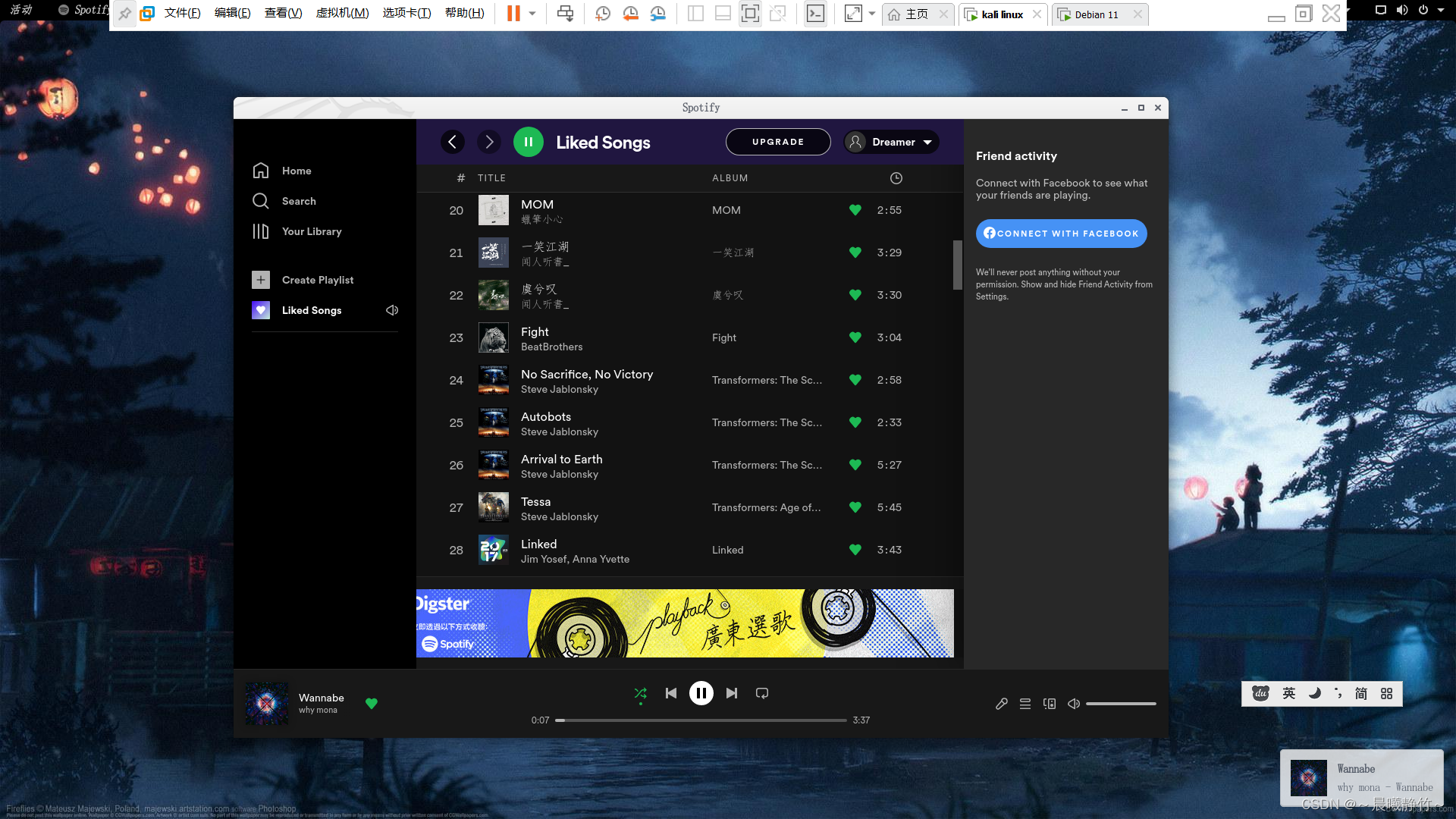The height and width of the screenshot is (819, 1456).
Task: Open the GNOME system power menu arrow
Action: (x=1441, y=10)
